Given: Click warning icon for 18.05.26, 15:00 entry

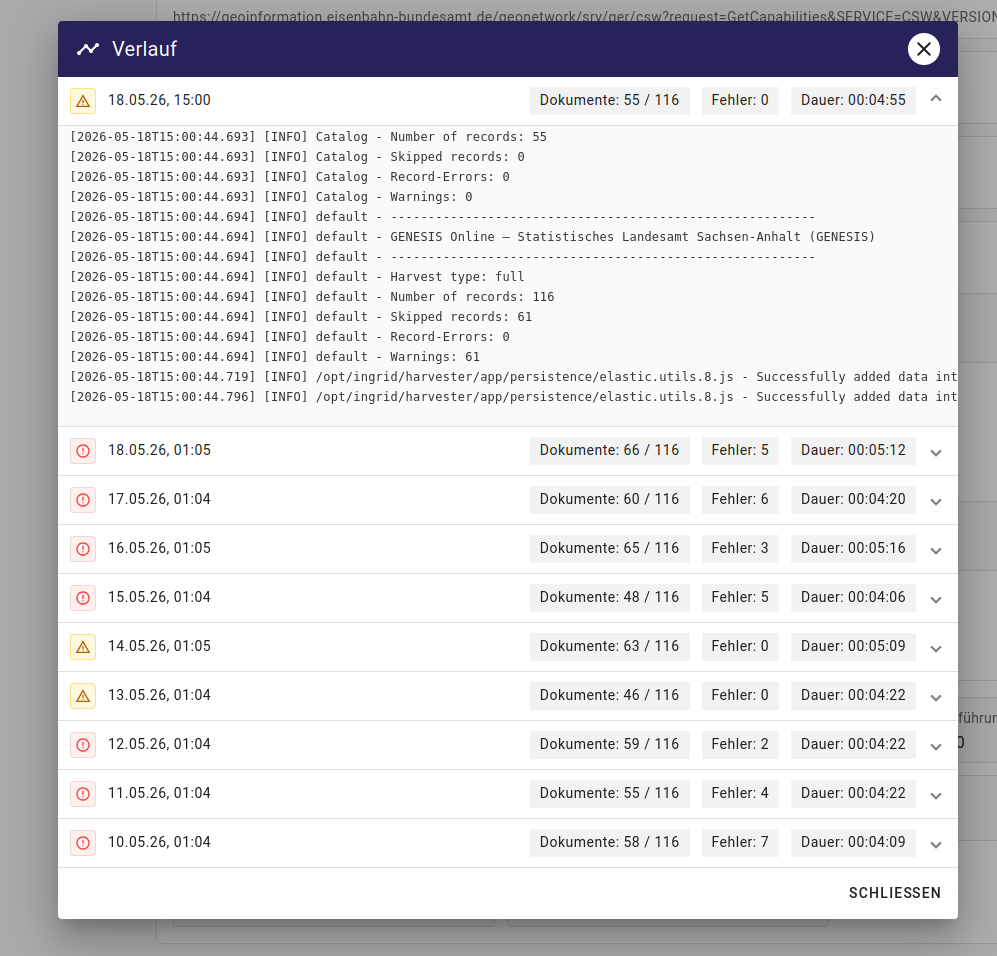Looking at the screenshot, I should [x=83, y=101].
